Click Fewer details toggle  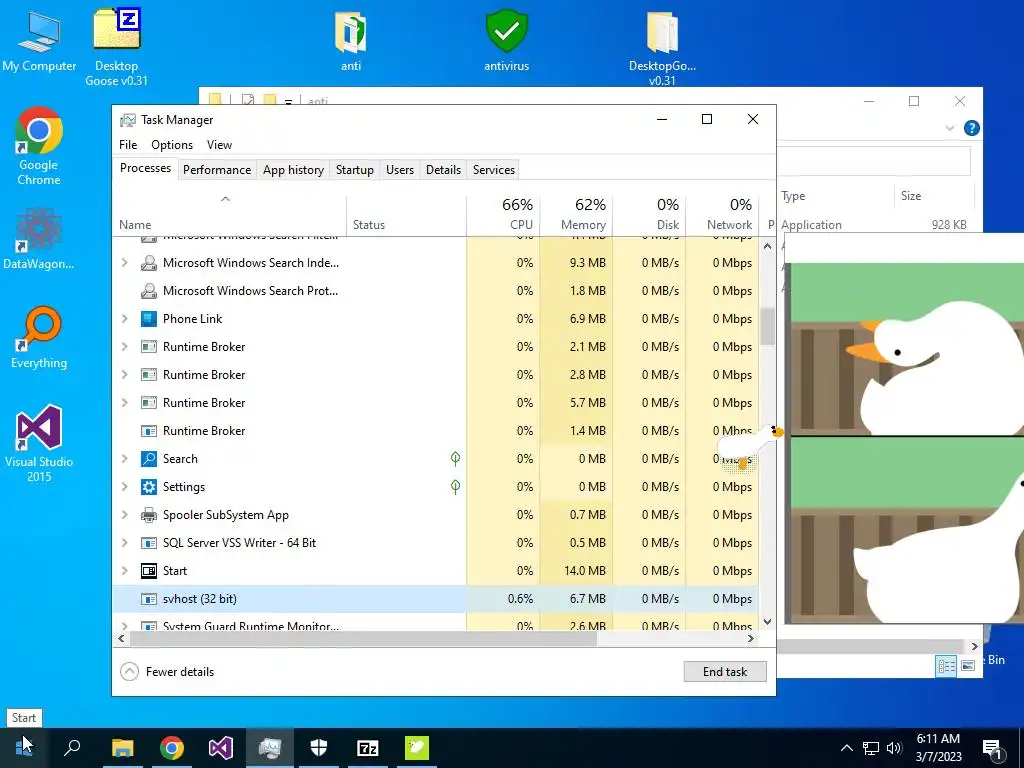click(x=167, y=671)
